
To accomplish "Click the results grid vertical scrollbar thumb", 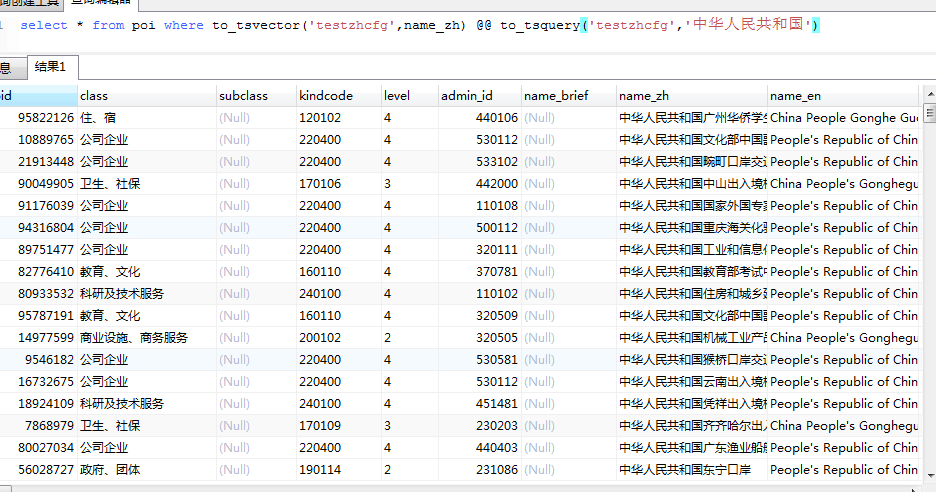I will tap(930, 113).
